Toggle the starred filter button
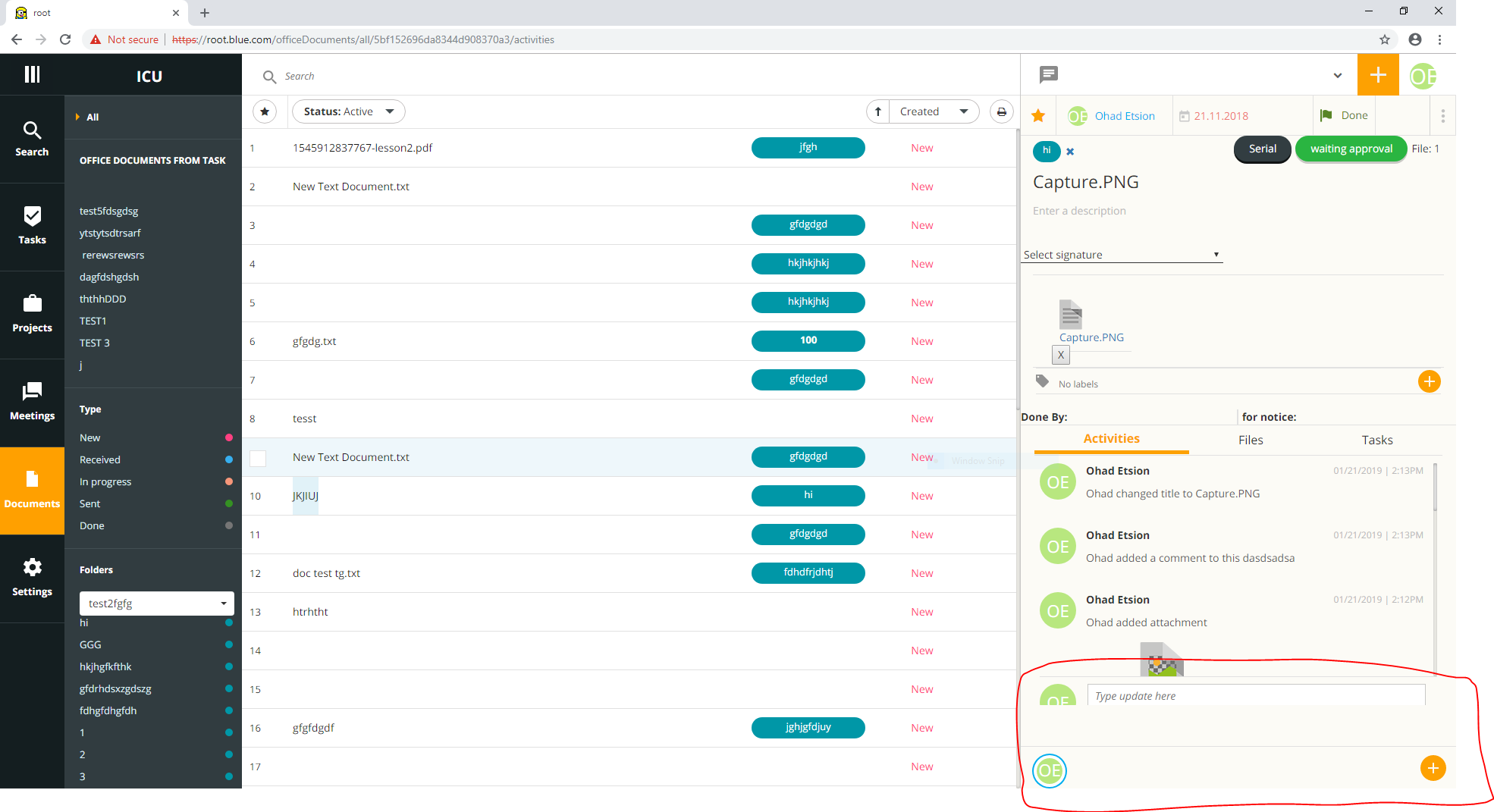This screenshot has height=812, width=1494. 265,111
